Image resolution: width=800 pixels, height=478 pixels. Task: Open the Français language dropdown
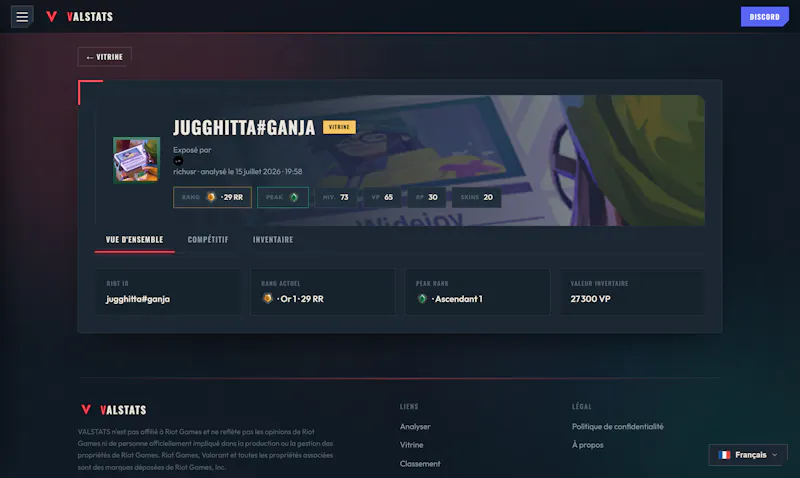(748, 455)
